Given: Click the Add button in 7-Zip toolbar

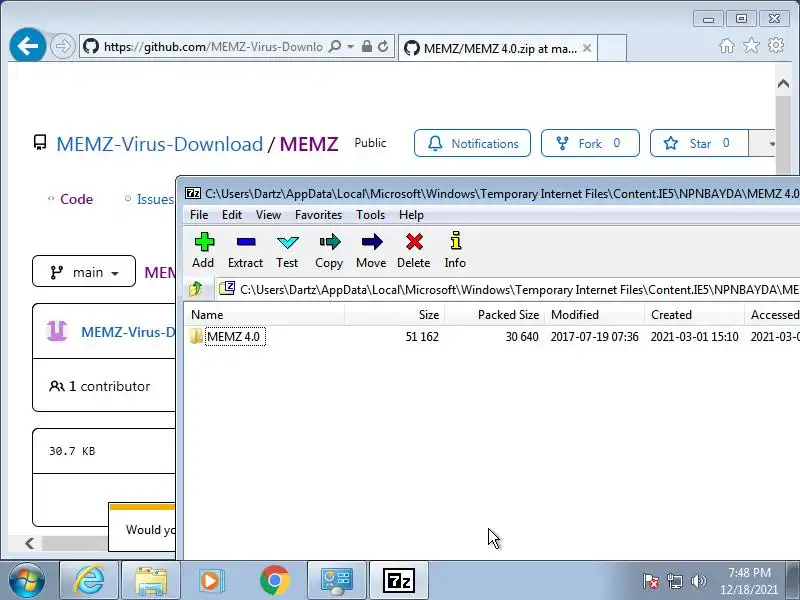Looking at the screenshot, I should (203, 250).
